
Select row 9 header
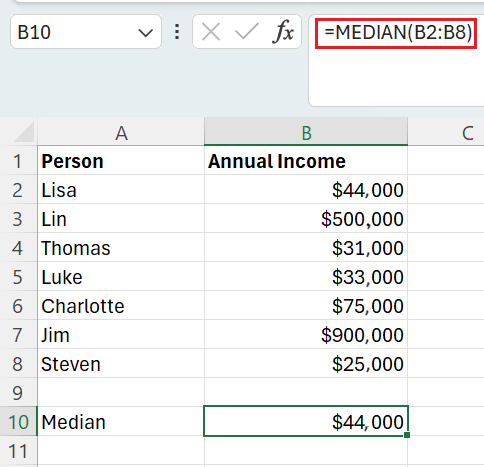coord(18,392)
